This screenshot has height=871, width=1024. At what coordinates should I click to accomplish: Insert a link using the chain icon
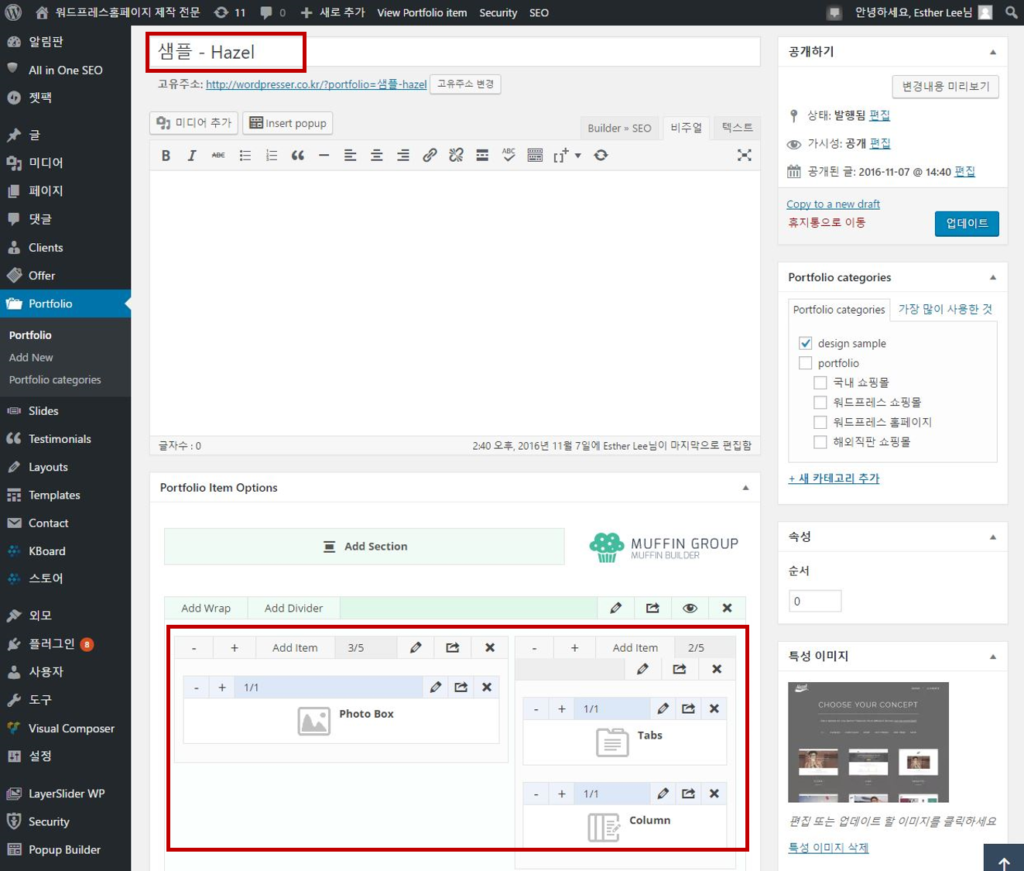pyautogui.click(x=429, y=155)
